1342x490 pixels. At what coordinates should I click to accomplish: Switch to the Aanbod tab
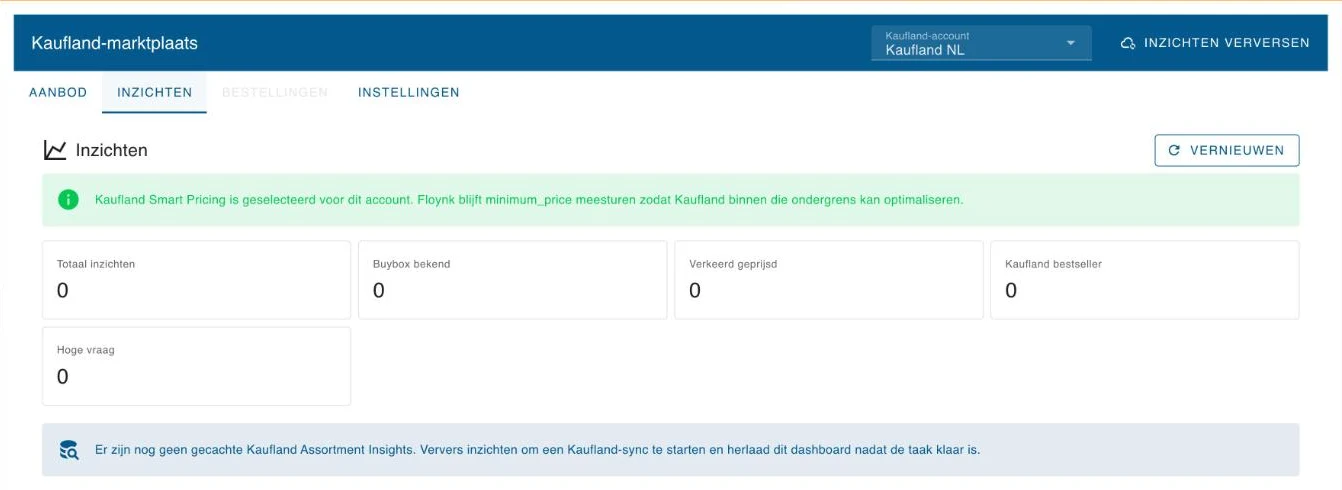pyautogui.click(x=58, y=92)
